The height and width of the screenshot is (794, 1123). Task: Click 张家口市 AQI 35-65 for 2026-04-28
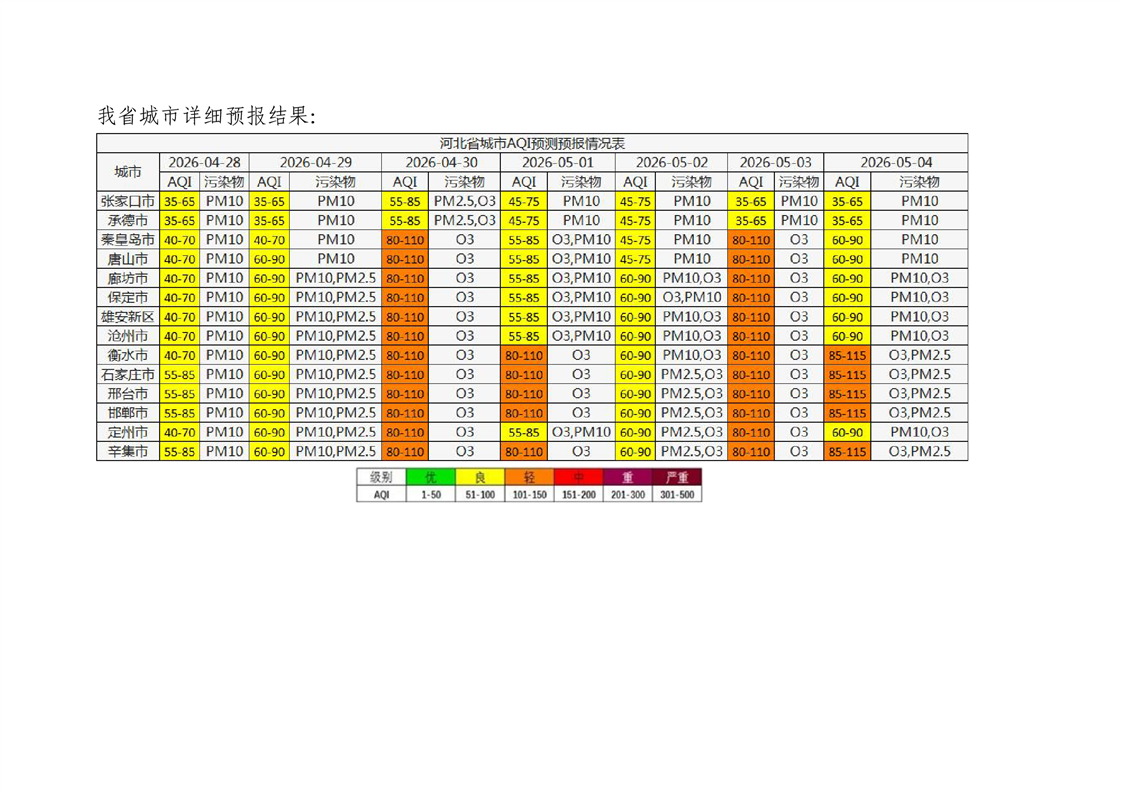[x=180, y=201]
